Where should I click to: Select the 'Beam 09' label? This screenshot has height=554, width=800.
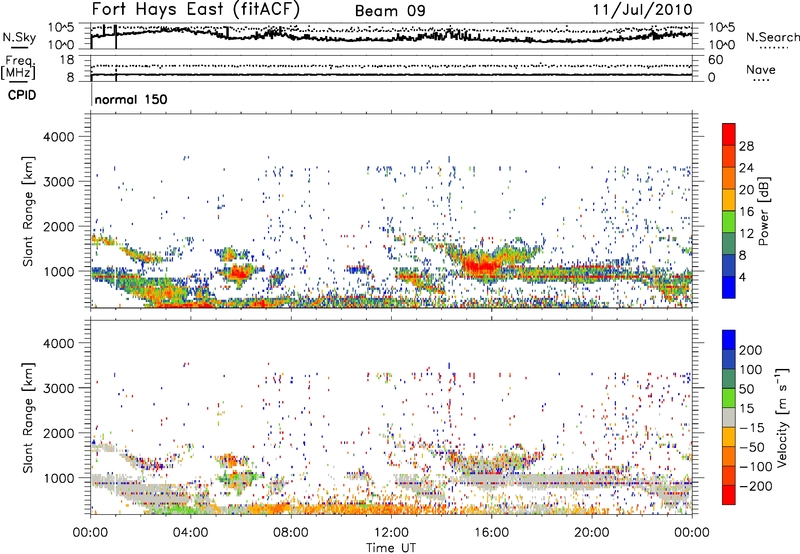pos(390,11)
